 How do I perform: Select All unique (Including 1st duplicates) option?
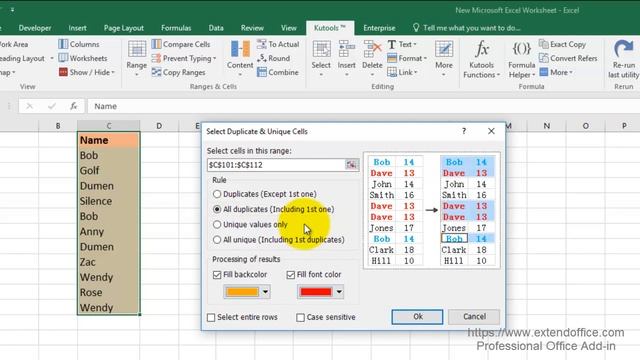(x=279, y=240)
